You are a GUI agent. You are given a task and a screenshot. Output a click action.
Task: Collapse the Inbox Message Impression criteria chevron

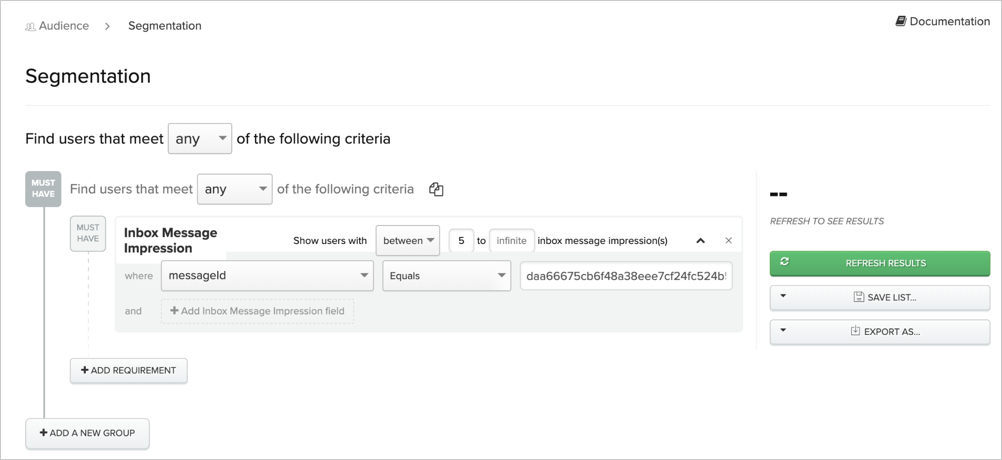[x=700, y=241]
